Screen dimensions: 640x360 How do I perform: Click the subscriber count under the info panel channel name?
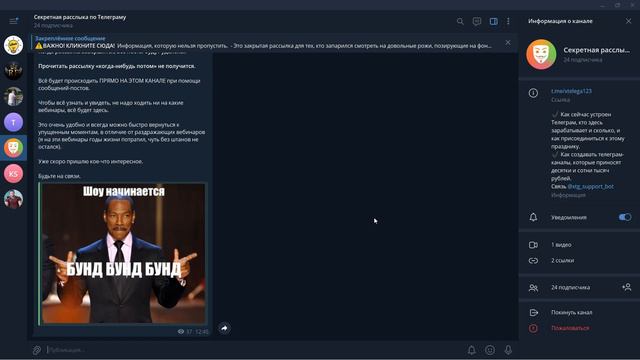(x=582, y=60)
